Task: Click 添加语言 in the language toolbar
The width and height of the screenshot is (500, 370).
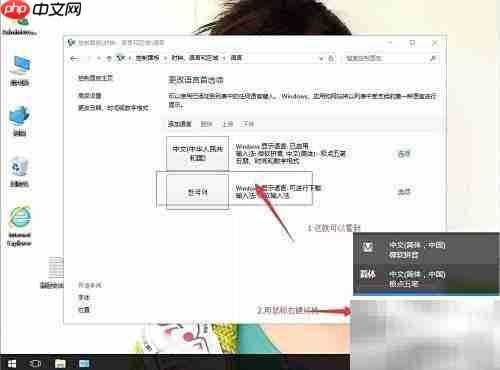Action: tap(180, 124)
